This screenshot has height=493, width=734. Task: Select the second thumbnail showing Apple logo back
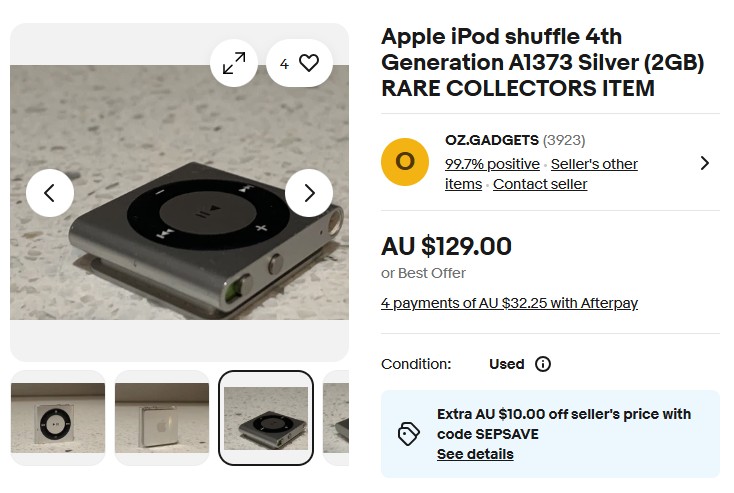[x=162, y=418]
